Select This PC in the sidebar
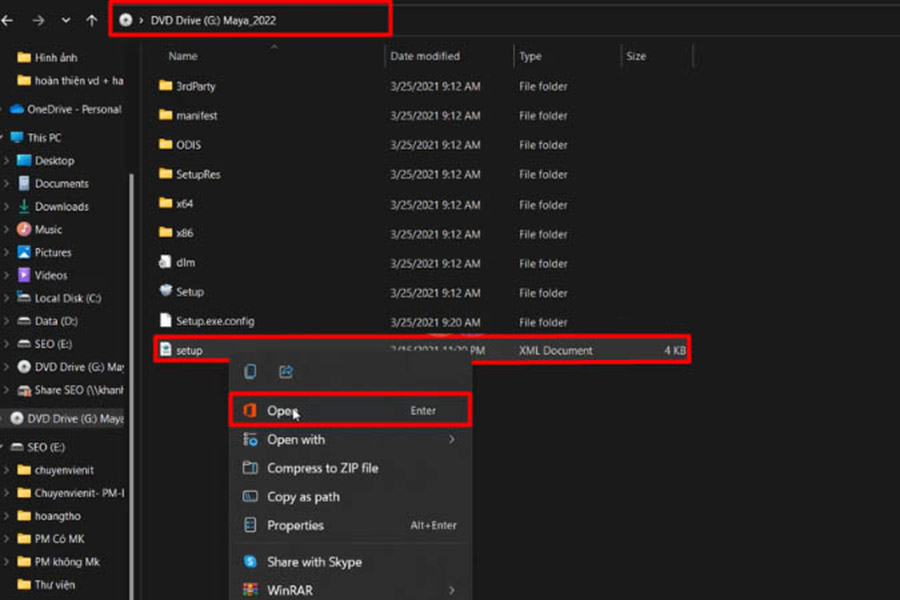The image size is (900, 600). 36,138
